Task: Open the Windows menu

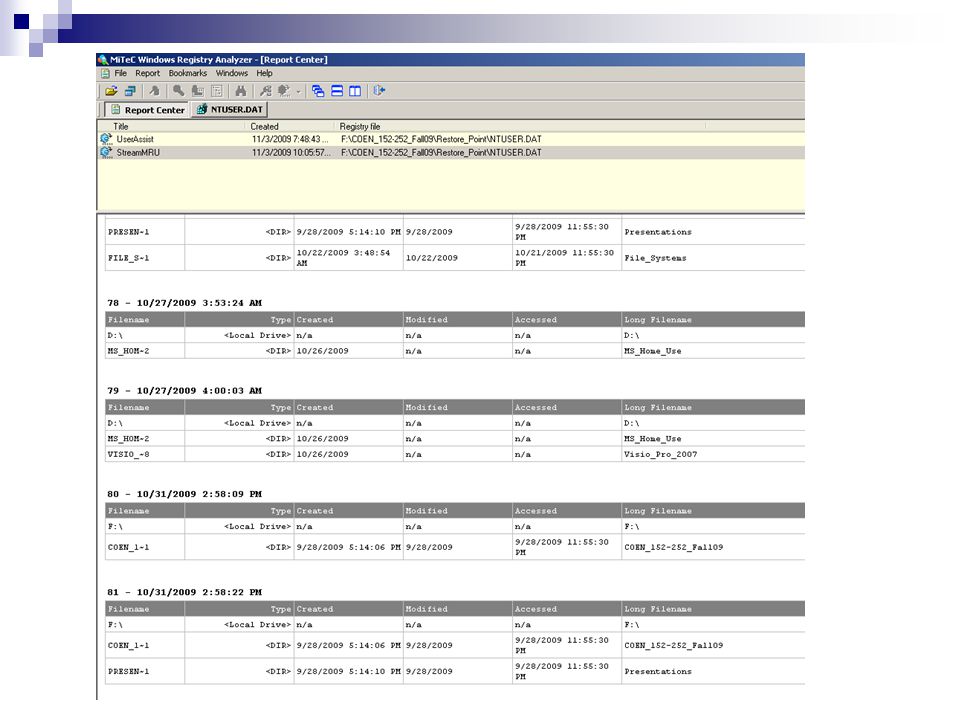Action: (232, 73)
